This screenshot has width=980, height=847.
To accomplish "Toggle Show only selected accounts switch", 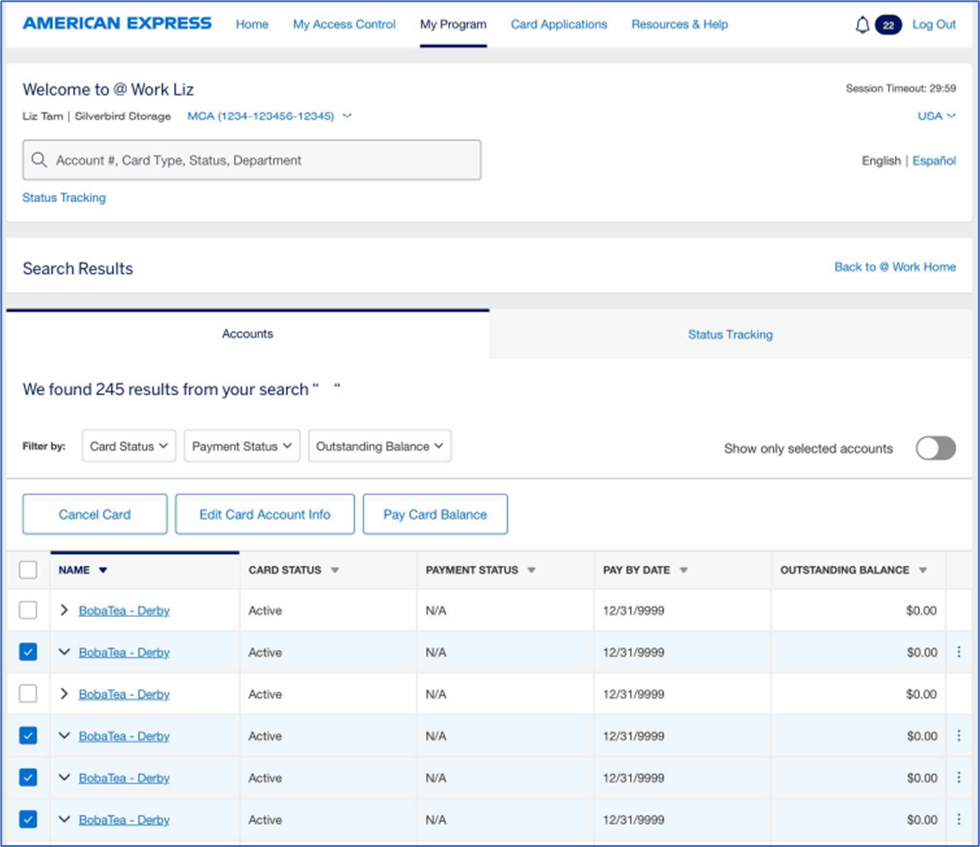I will coord(935,448).
